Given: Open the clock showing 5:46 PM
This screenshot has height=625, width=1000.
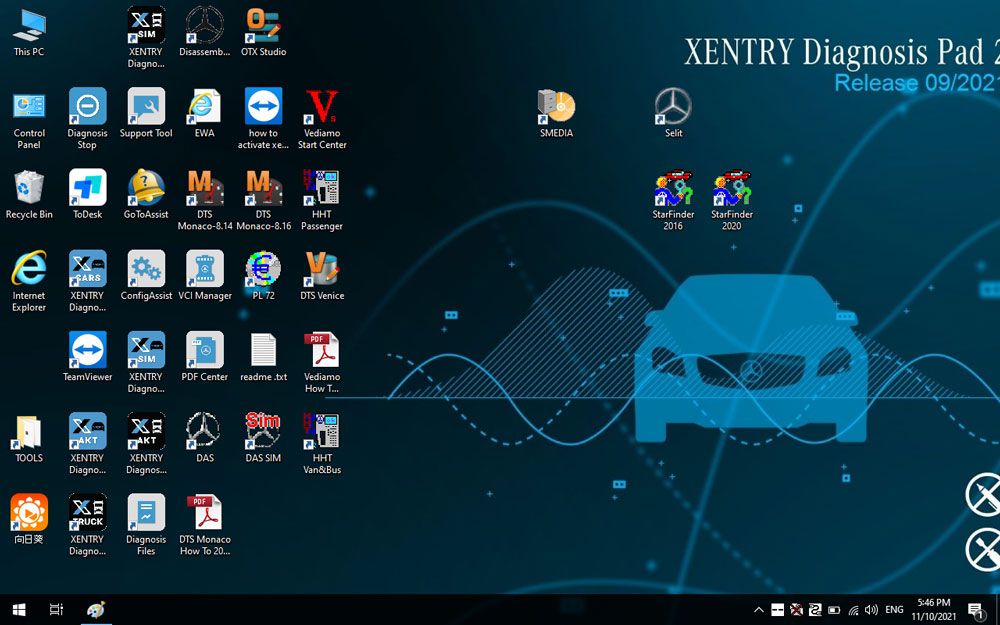Looking at the screenshot, I should pyautogui.click(x=934, y=610).
